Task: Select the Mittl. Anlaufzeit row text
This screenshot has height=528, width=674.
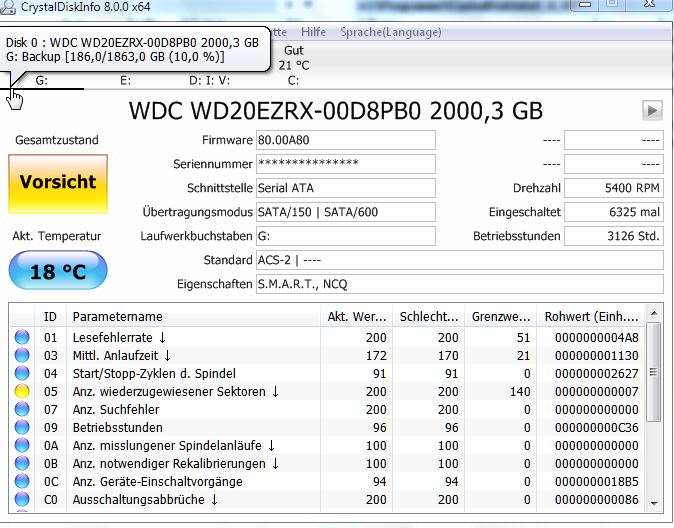Action: (x=122, y=356)
